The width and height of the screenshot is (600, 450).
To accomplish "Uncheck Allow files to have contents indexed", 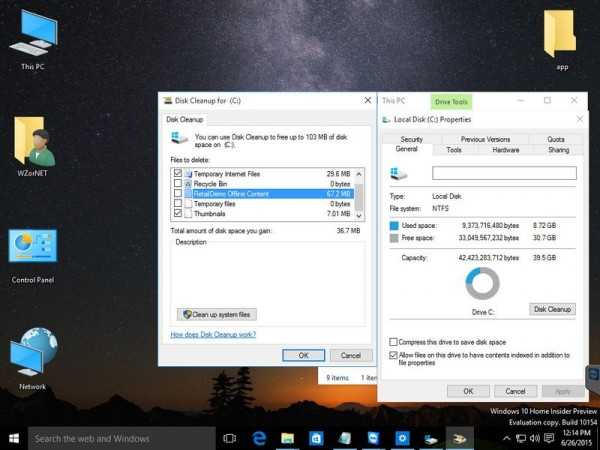I will coord(393,355).
